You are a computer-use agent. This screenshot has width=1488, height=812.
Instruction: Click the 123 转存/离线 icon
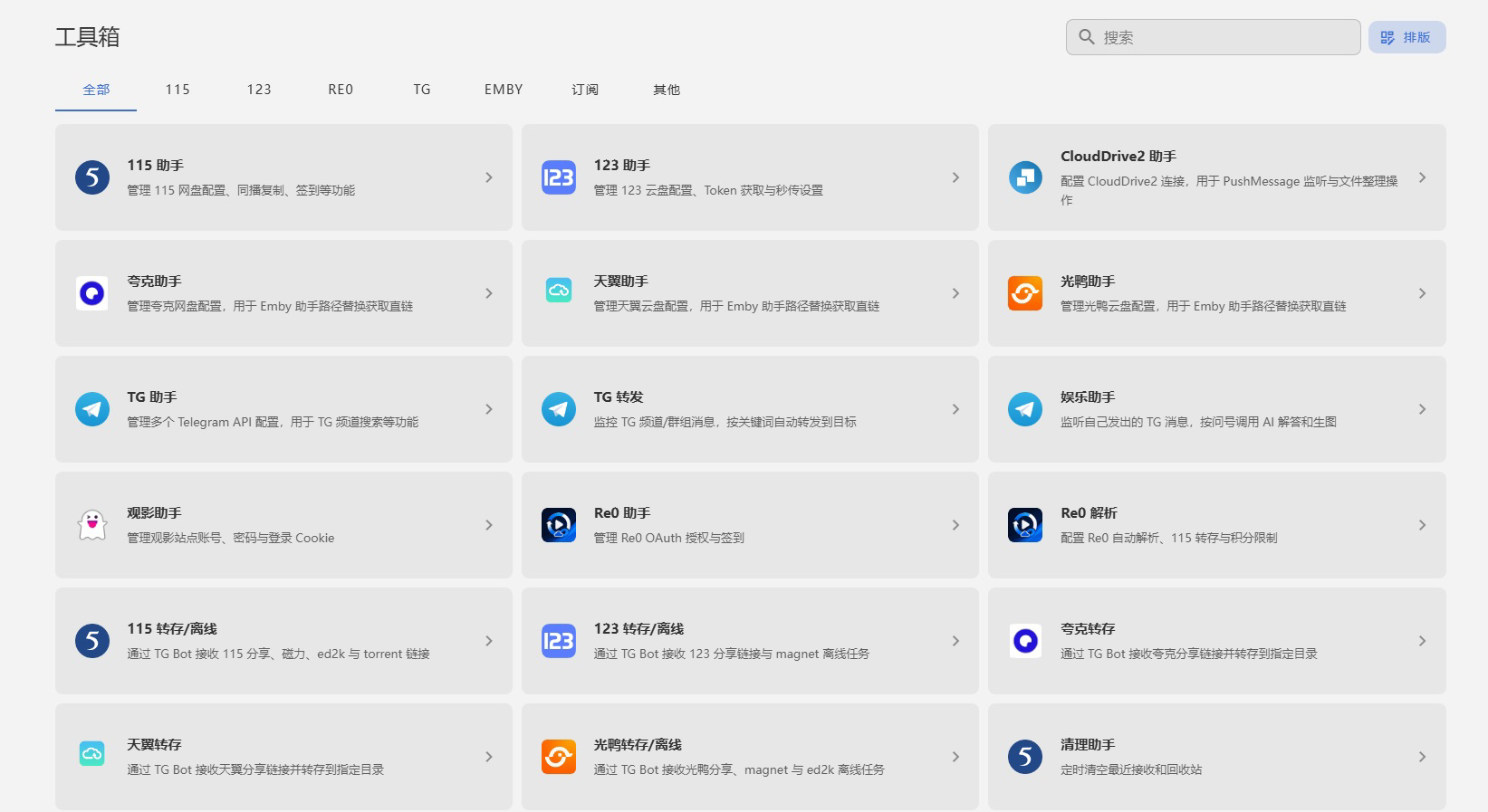(559, 641)
